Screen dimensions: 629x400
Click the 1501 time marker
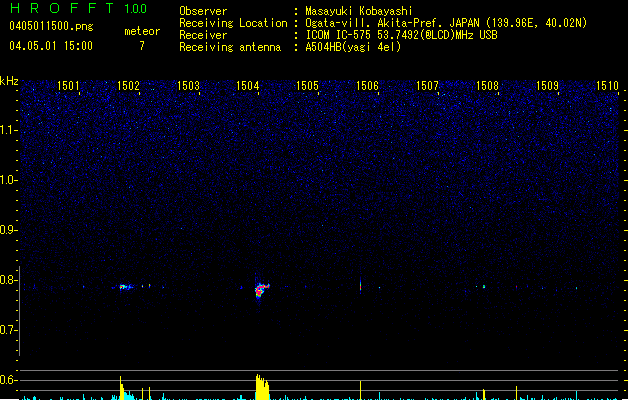[x=68, y=86]
